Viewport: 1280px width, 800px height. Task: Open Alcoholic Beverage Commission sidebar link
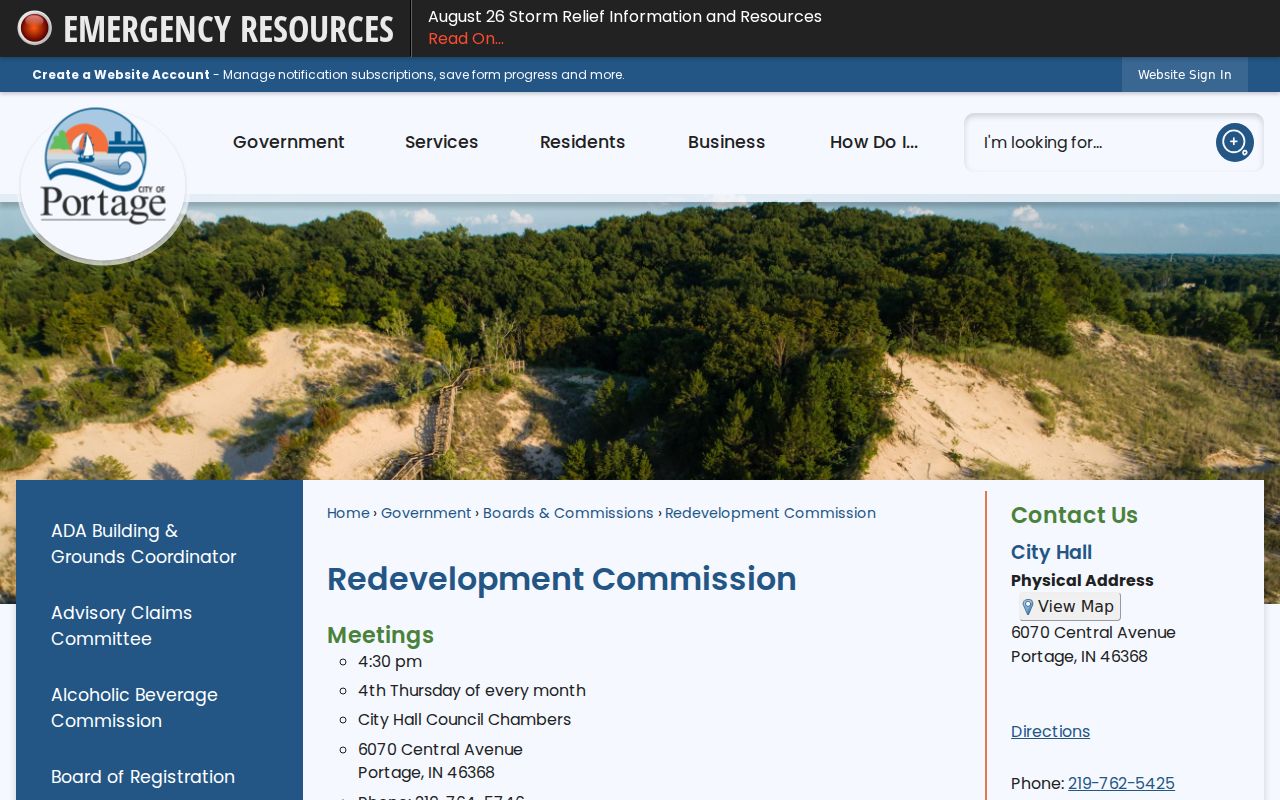[x=134, y=708]
